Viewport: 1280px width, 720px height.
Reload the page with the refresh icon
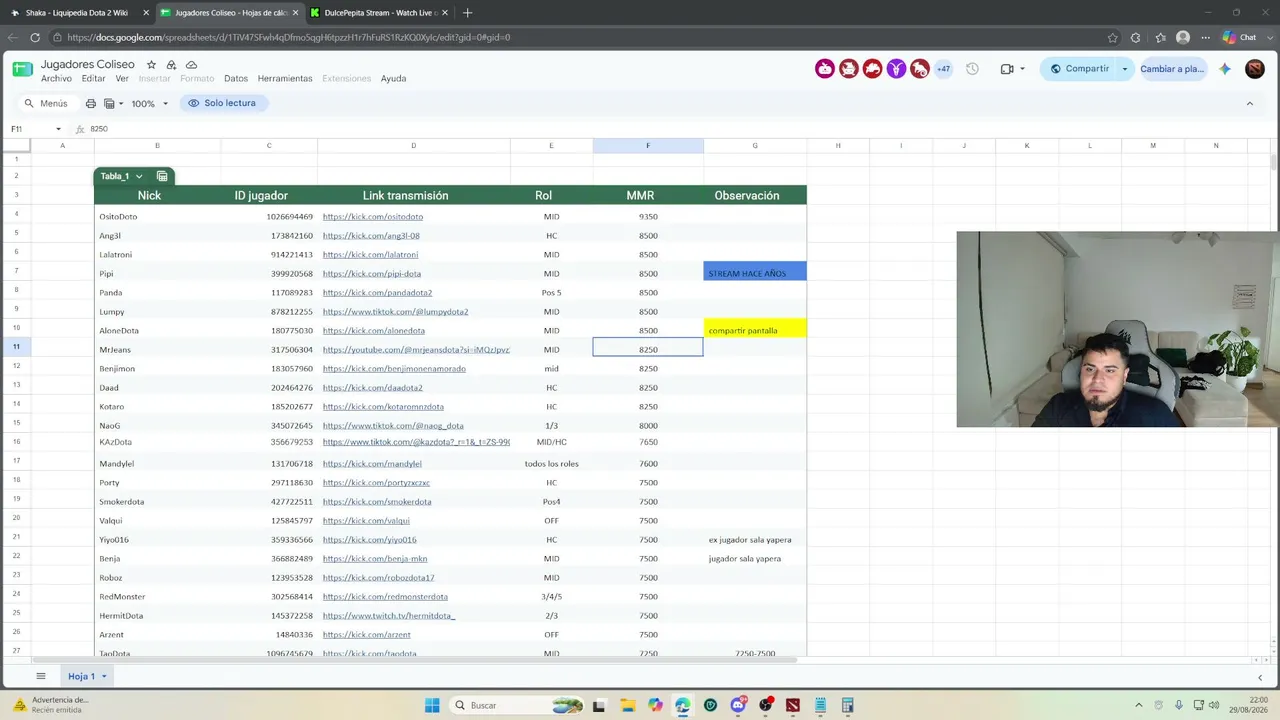point(35,37)
